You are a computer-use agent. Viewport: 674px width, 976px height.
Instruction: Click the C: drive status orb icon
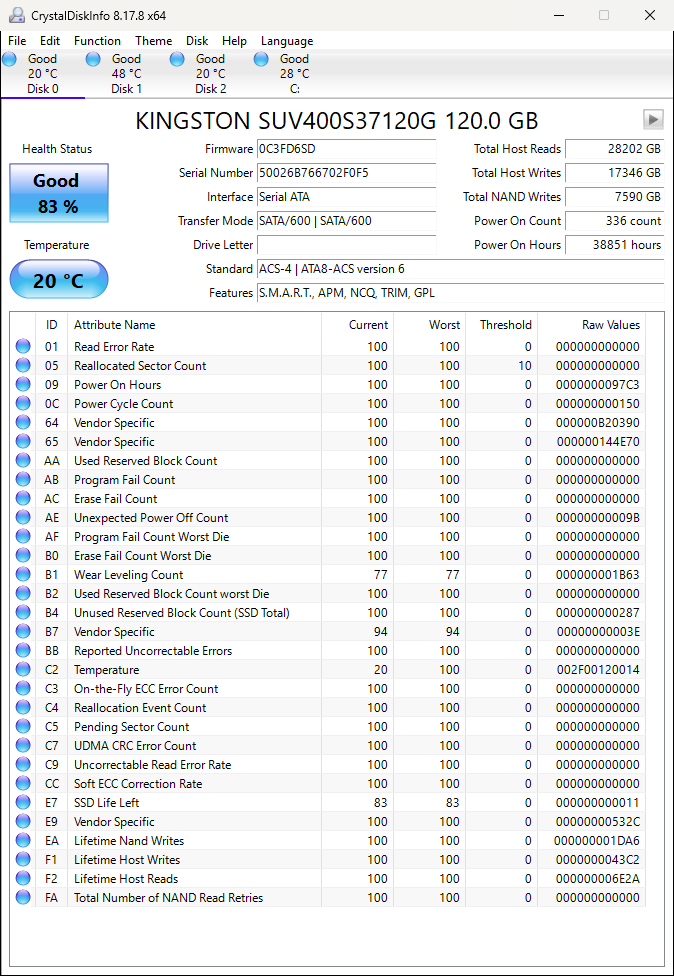[262, 60]
